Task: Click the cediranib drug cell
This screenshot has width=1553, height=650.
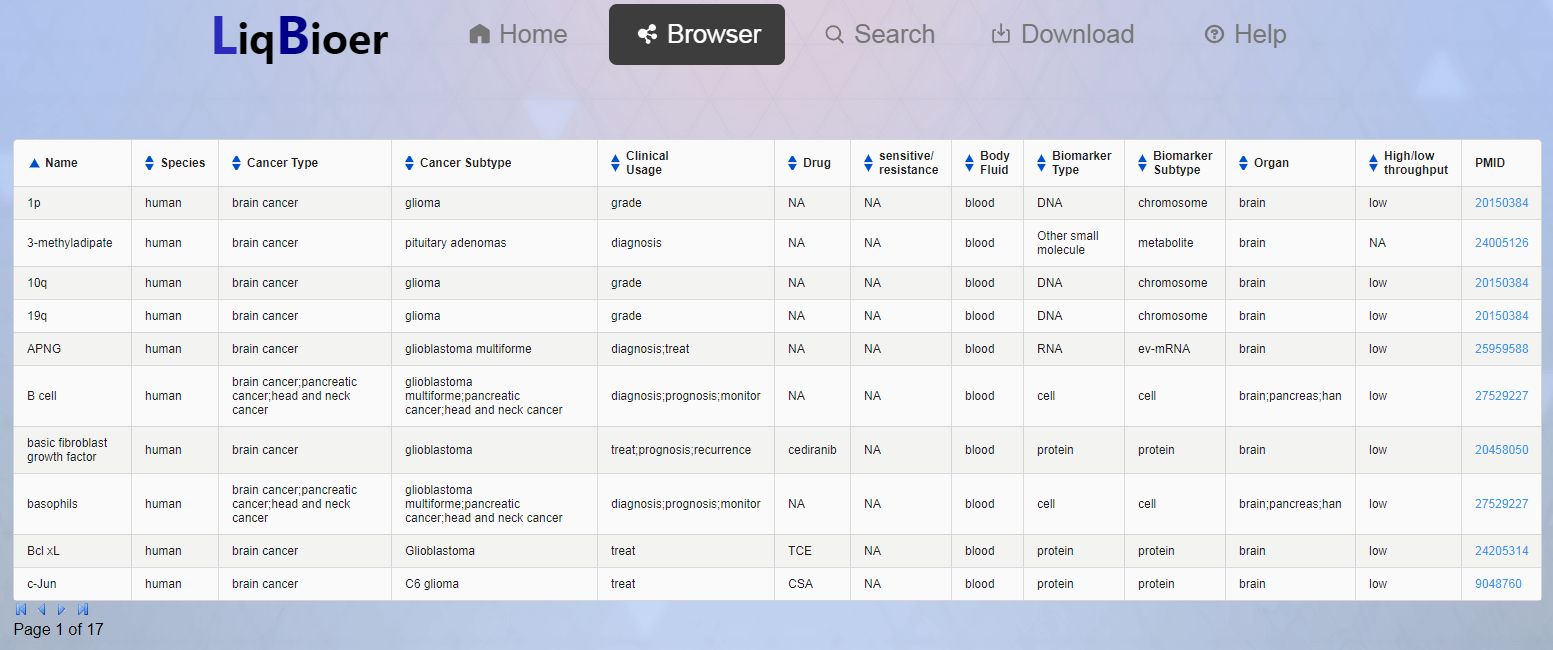Action: [812, 450]
